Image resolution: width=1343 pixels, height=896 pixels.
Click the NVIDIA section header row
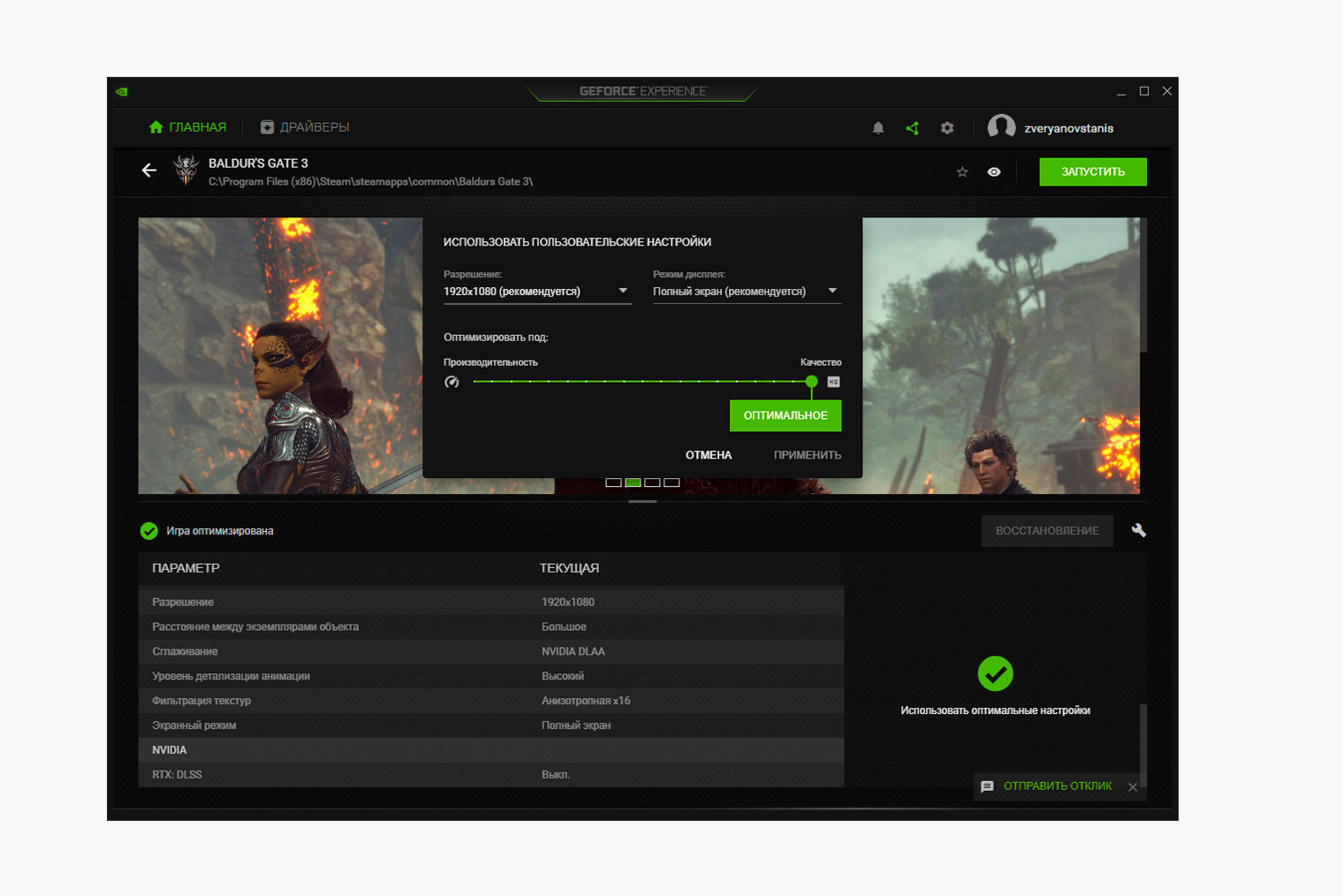(x=491, y=750)
